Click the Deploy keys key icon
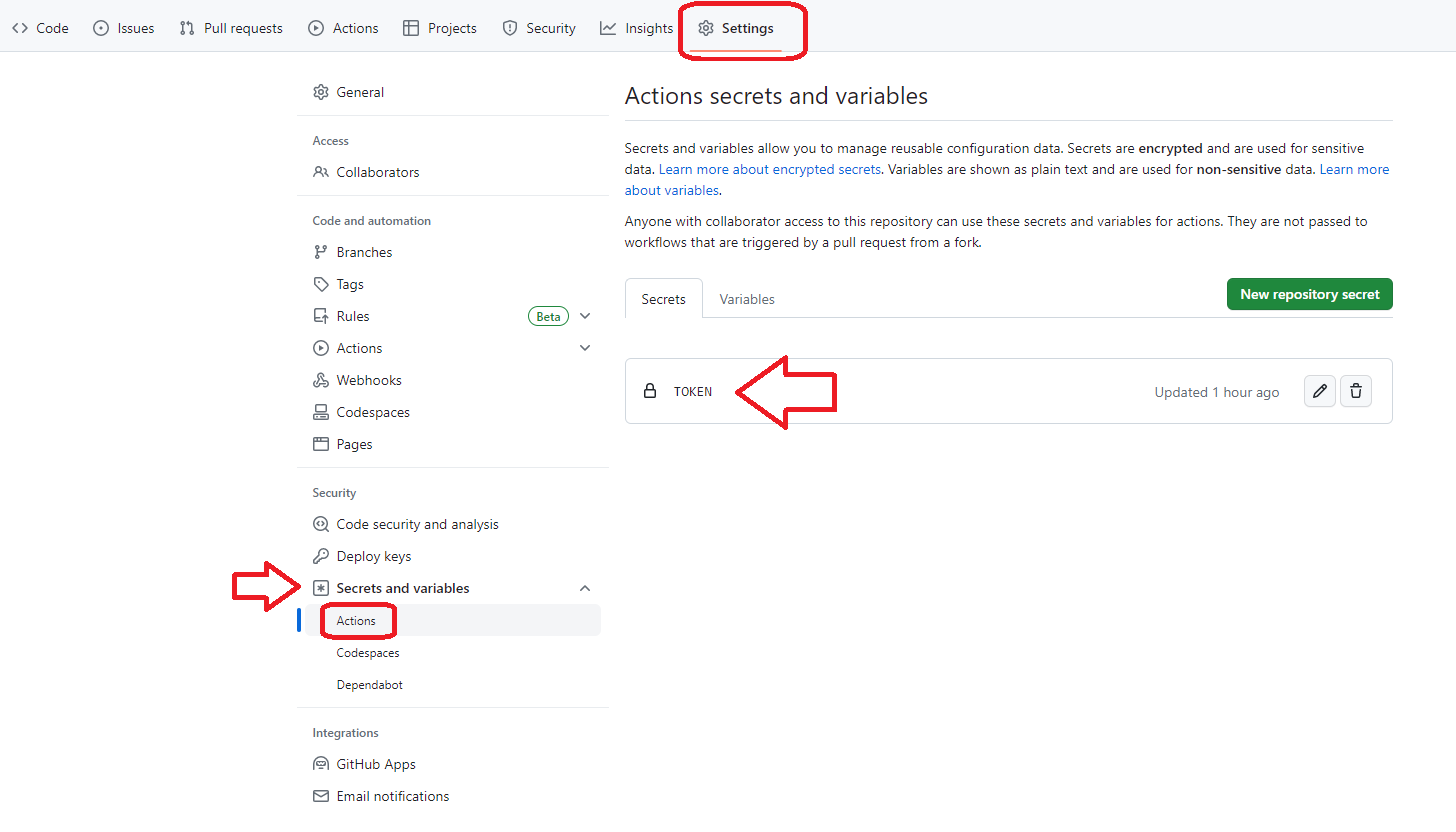This screenshot has height=832, width=1456. (x=321, y=556)
